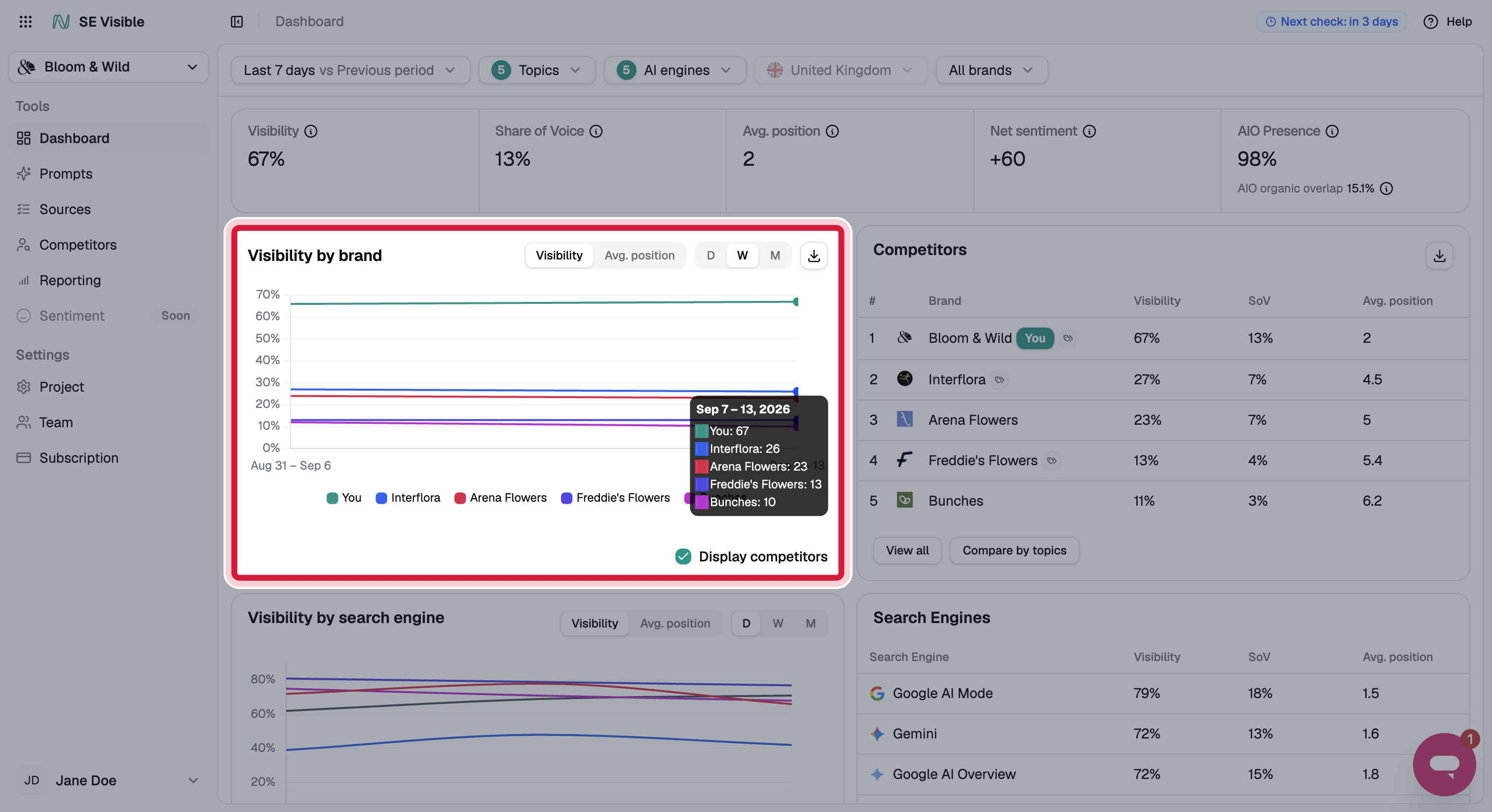Open Bloom & Wild project dropdown
The image size is (1492, 812).
coord(109,67)
